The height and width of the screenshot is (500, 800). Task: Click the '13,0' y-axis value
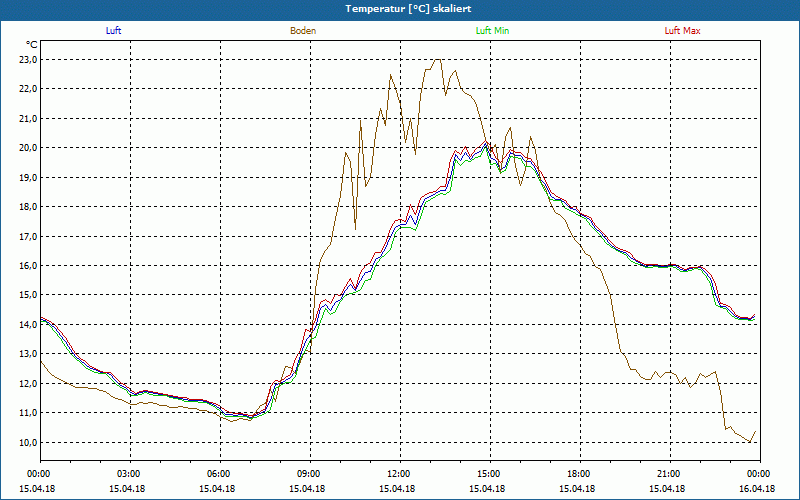point(29,354)
